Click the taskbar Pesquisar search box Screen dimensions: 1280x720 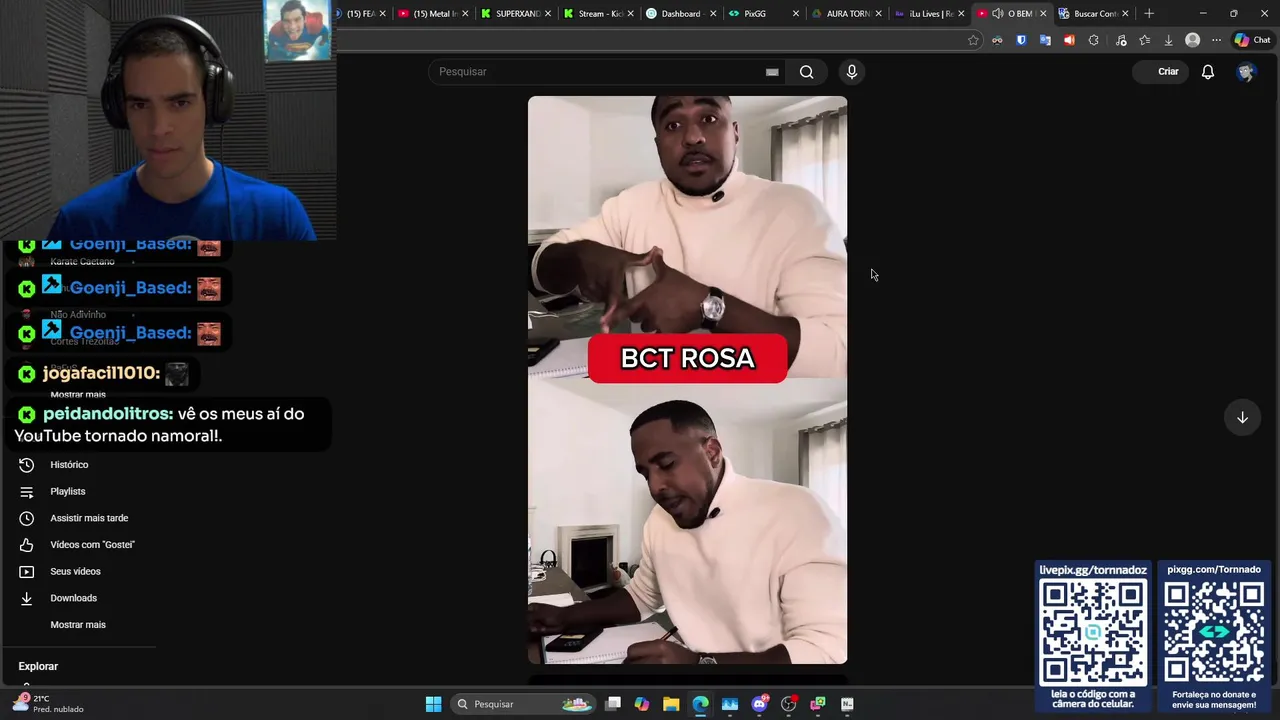tap(524, 704)
